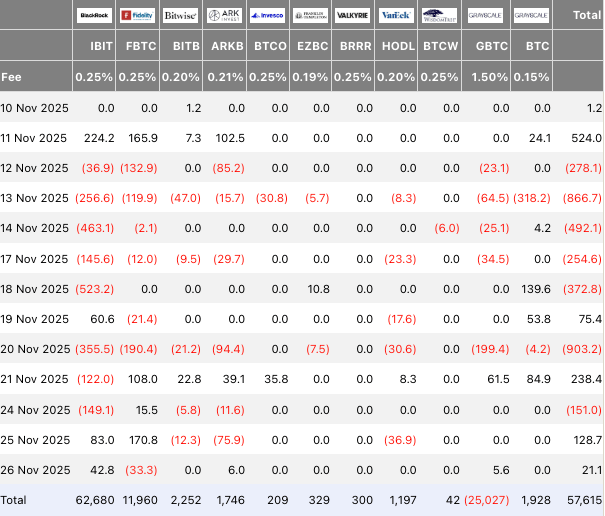The height and width of the screenshot is (516, 605).
Task: Click the (6.0) BTCW value on 14 Nov
Action: (447, 228)
